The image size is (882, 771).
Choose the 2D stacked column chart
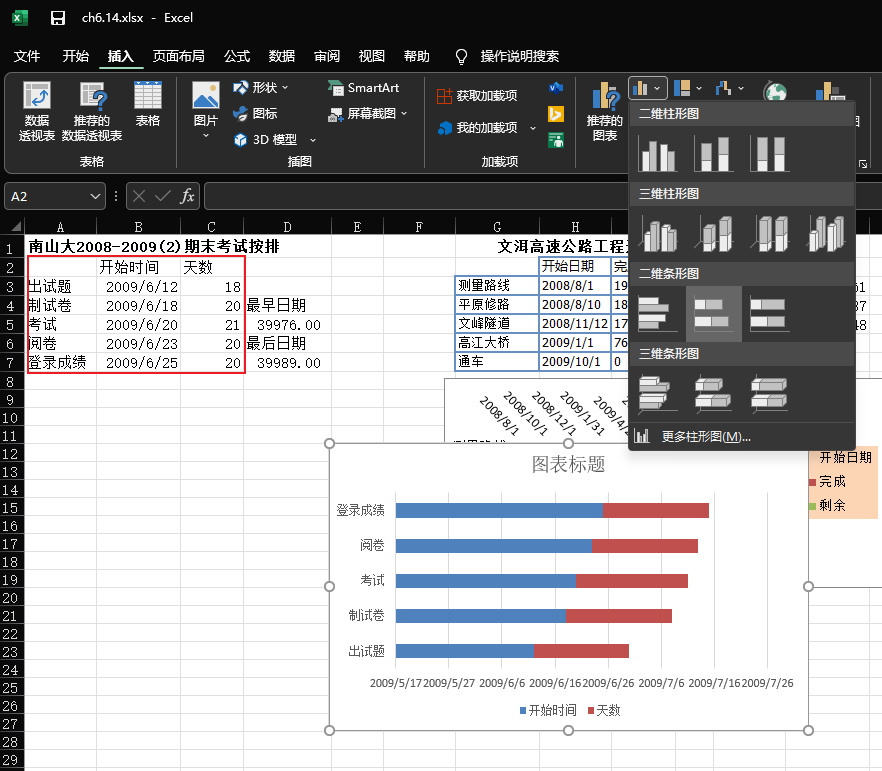pyautogui.click(x=714, y=154)
